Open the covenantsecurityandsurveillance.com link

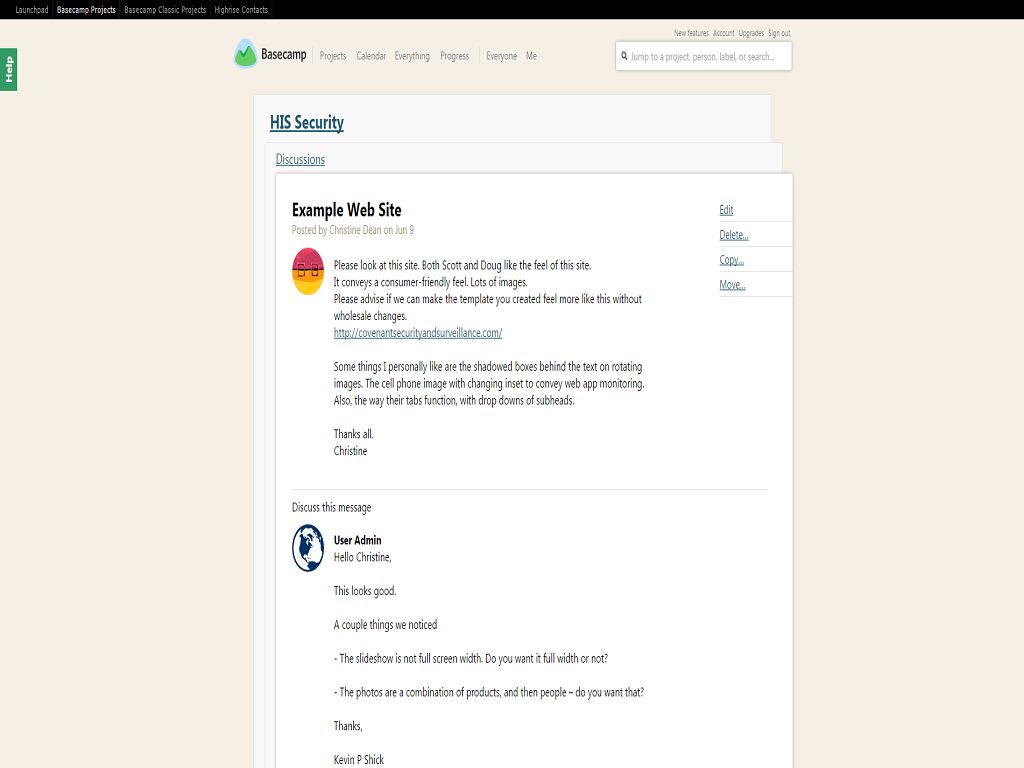tap(418, 333)
